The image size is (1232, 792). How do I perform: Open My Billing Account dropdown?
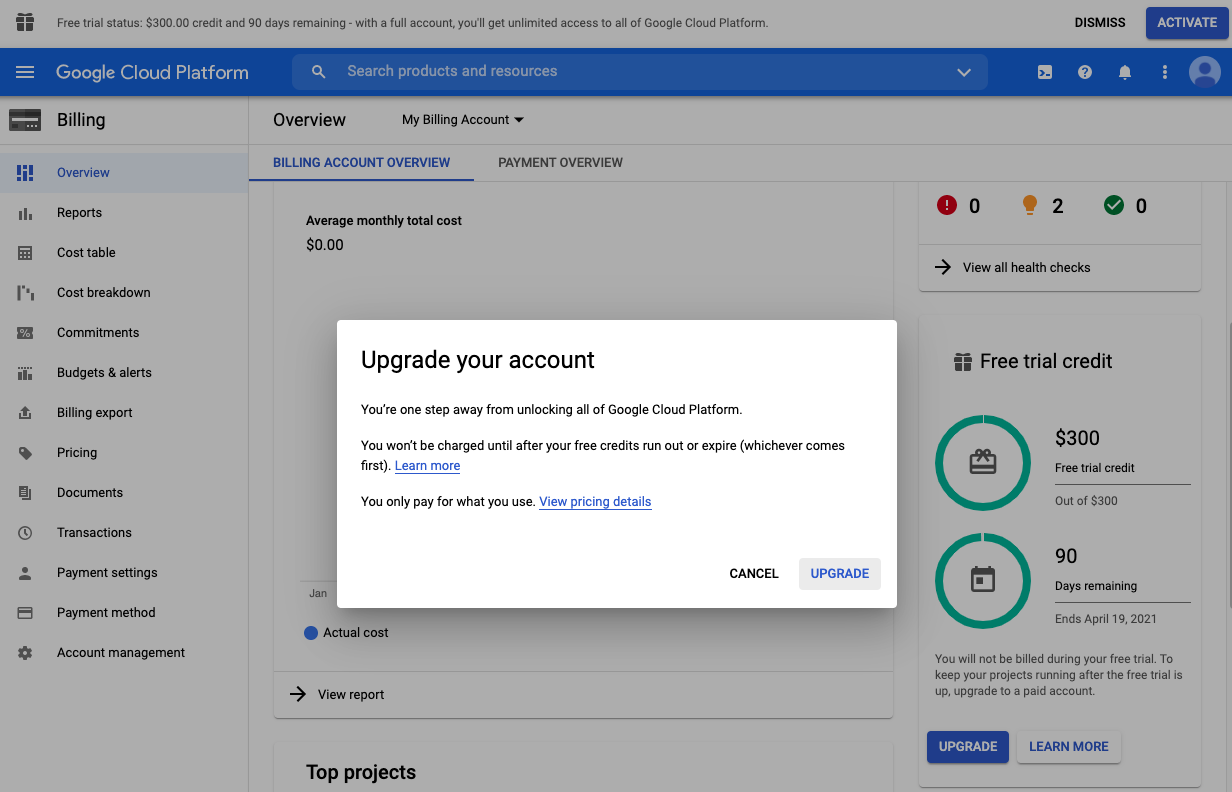point(463,120)
